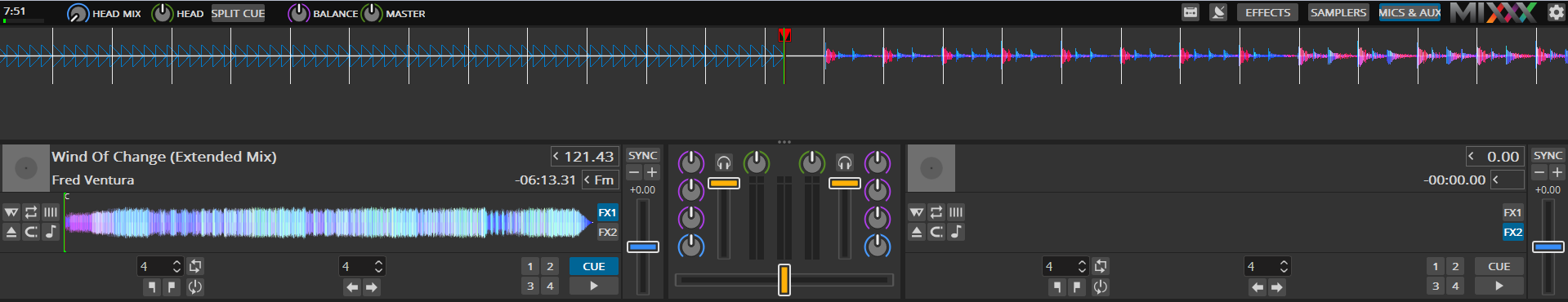This screenshot has height=302, width=1568.
Task: Open the Mixxx settings gear icon
Action: [1556, 12]
